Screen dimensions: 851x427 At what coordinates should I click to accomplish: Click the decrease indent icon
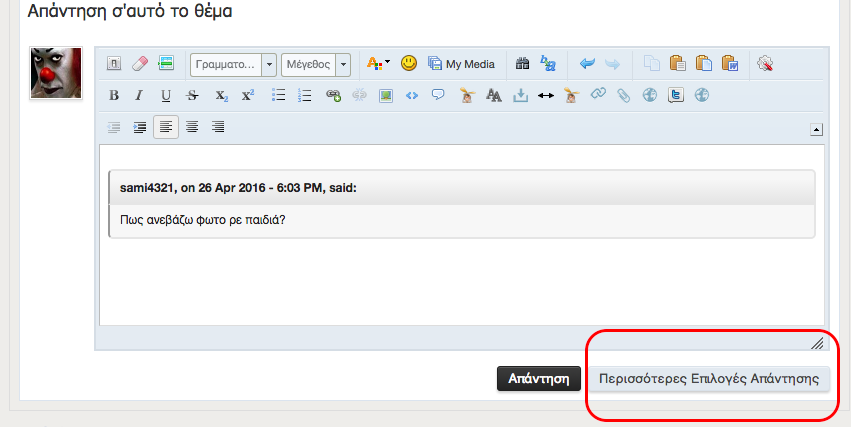[x=113, y=128]
